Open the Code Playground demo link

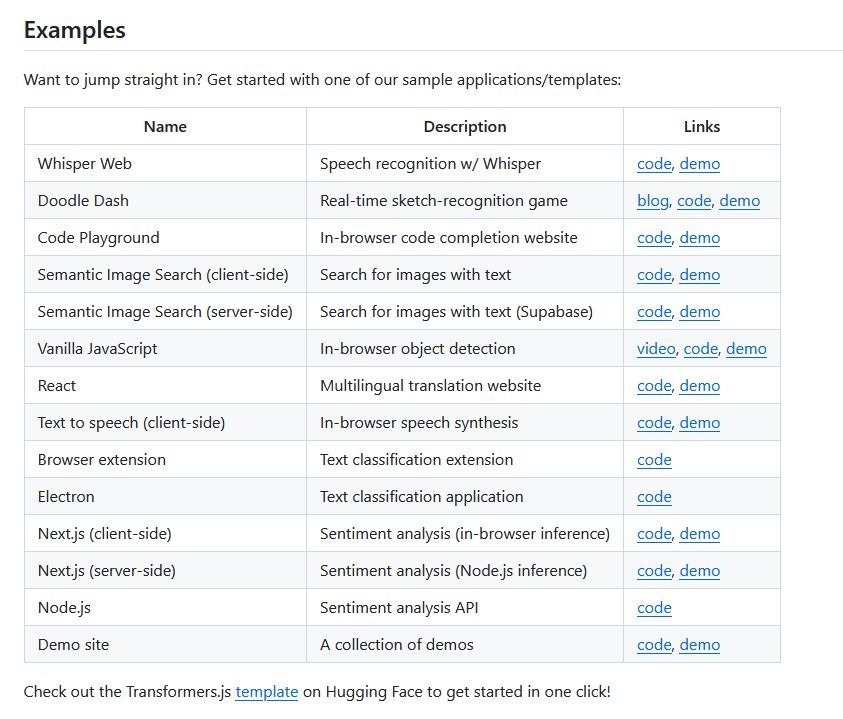(x=699, y=238)
